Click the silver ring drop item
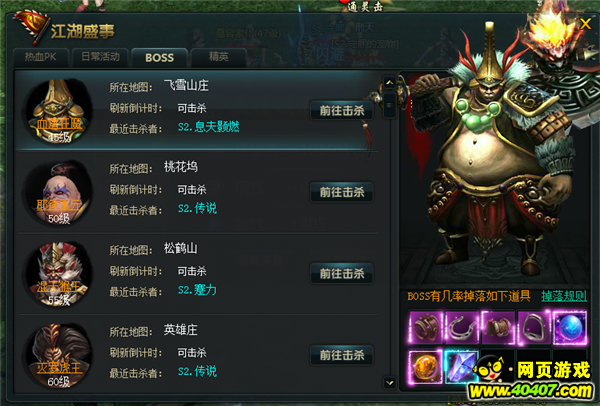The image size is (600, 406). click(x=533, y=328)
